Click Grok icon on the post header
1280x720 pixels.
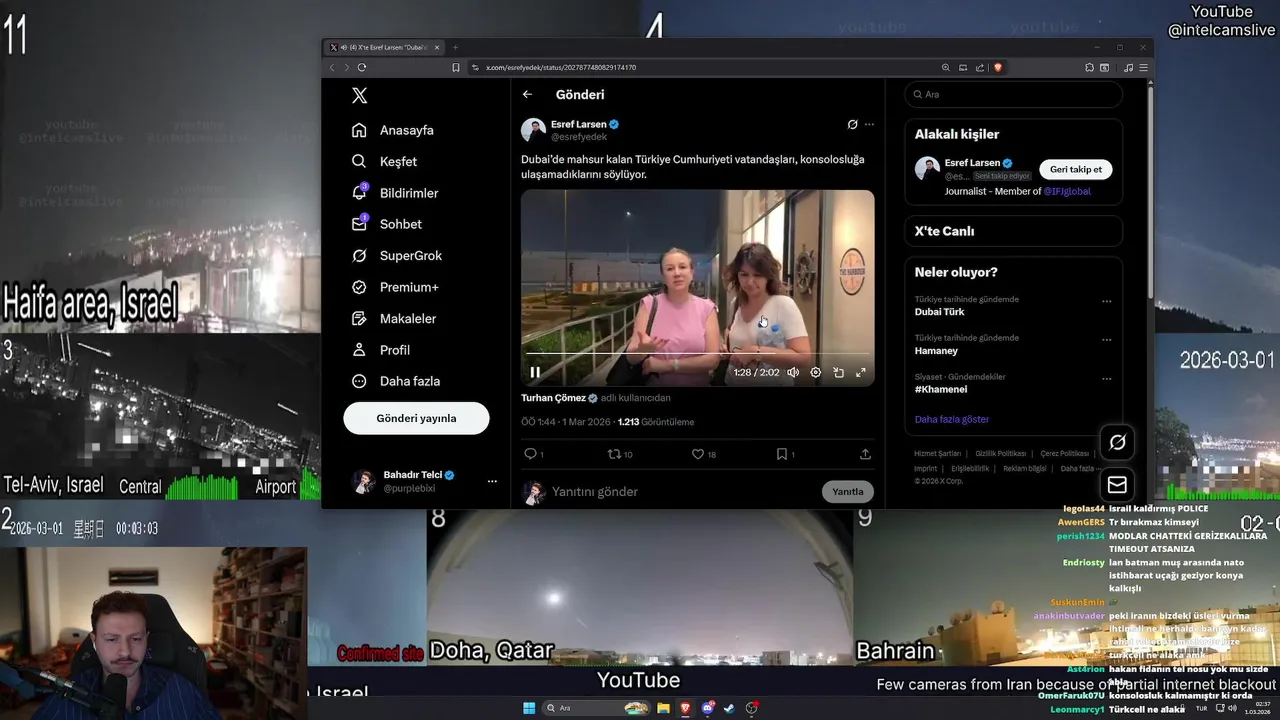point(852,125)
